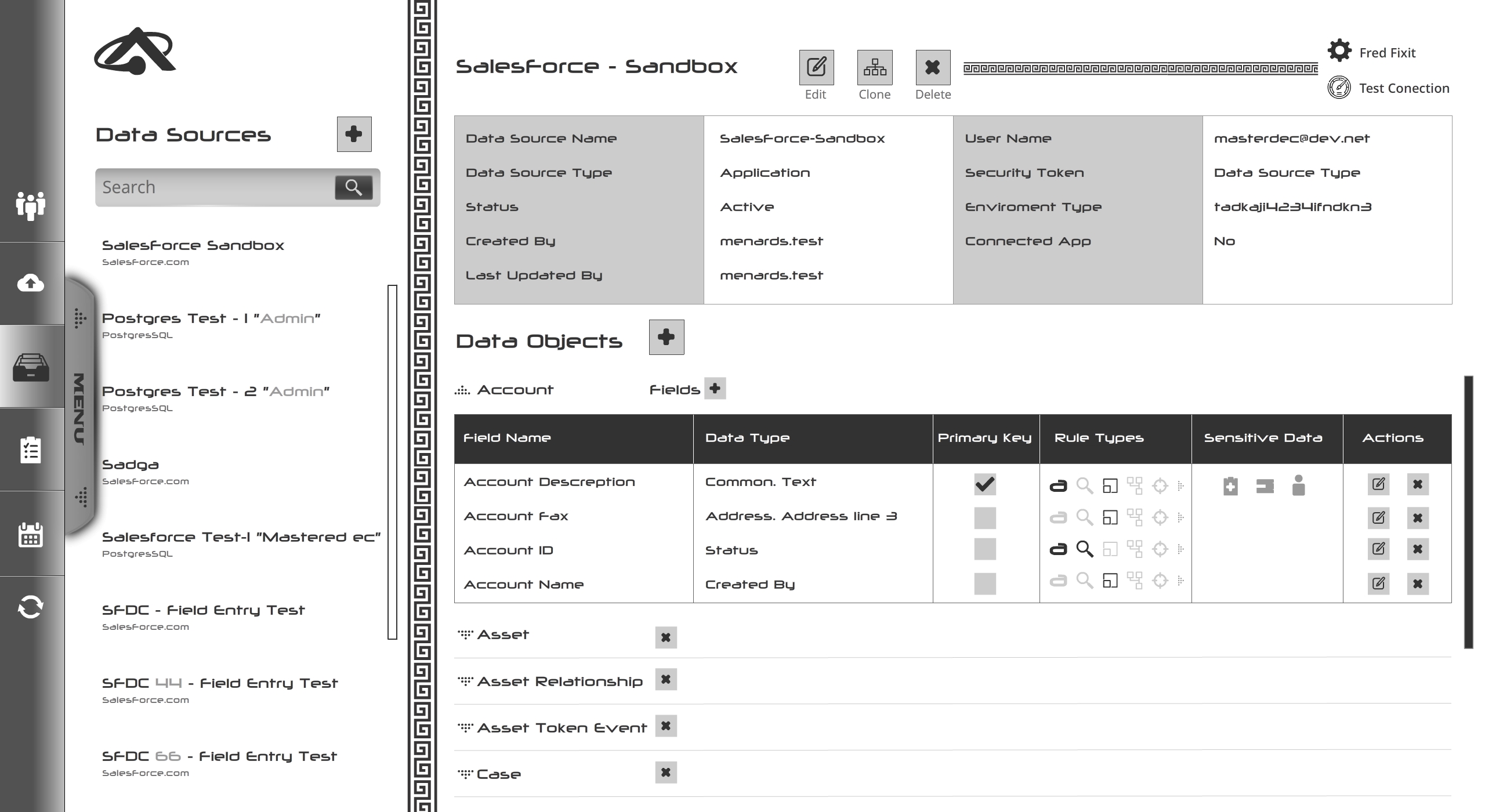The height and width of the screenshot is (812, 1485).
Task: Click the Edit data source icon
Action: pos(816,67)
